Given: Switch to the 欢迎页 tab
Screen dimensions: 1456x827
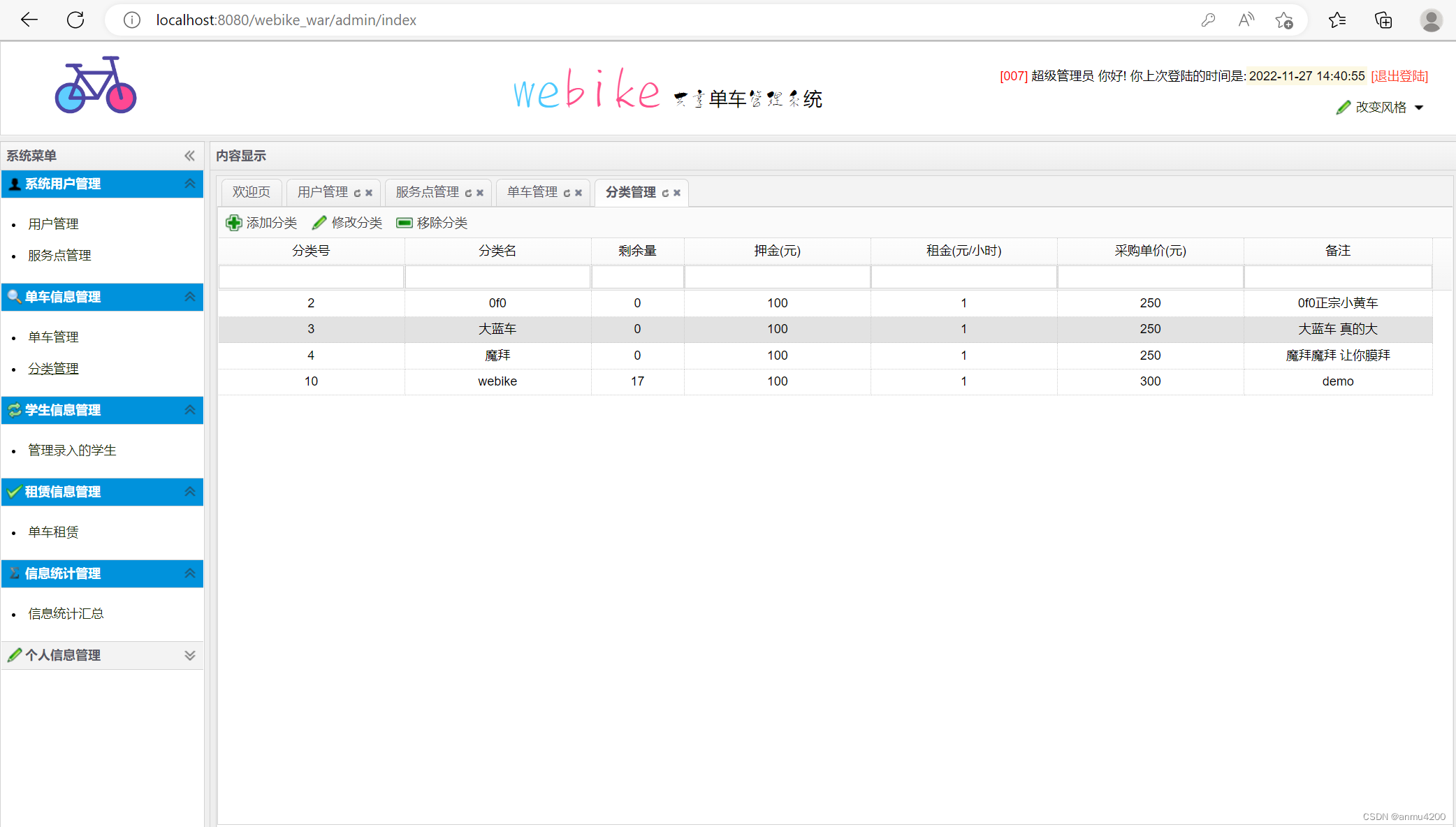Looking at the screenshot, I should pos(252,192).
